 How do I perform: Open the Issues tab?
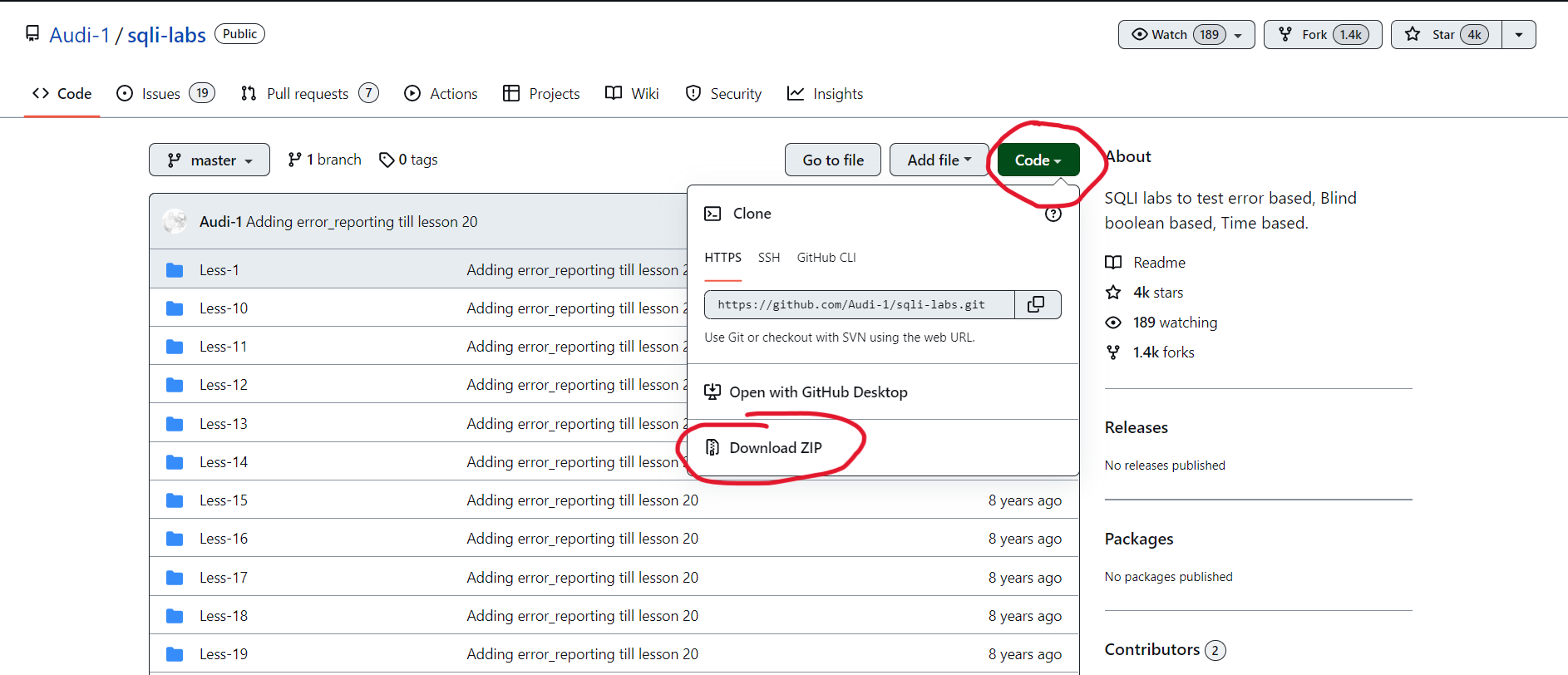pos(165,94)
